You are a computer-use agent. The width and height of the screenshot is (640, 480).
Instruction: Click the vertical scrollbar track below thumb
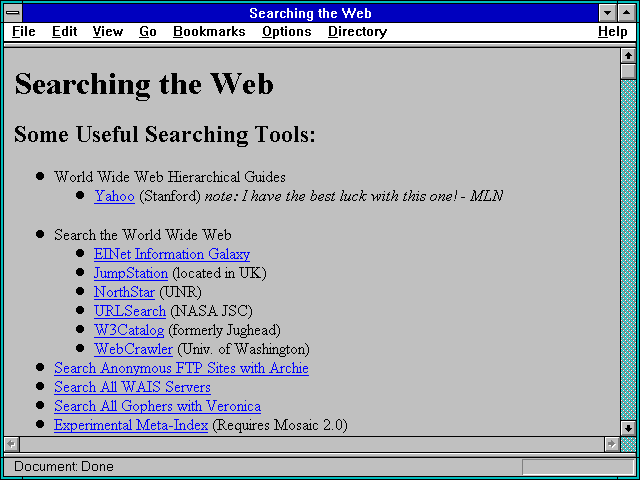point(628,250)
